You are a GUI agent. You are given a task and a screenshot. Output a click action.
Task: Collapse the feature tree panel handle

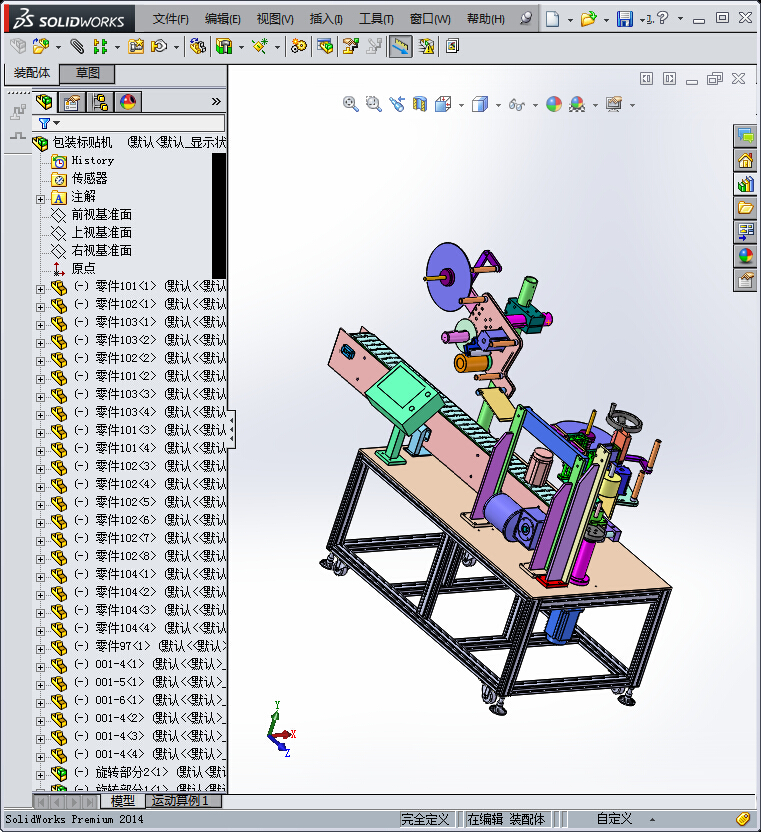[231, 429]
